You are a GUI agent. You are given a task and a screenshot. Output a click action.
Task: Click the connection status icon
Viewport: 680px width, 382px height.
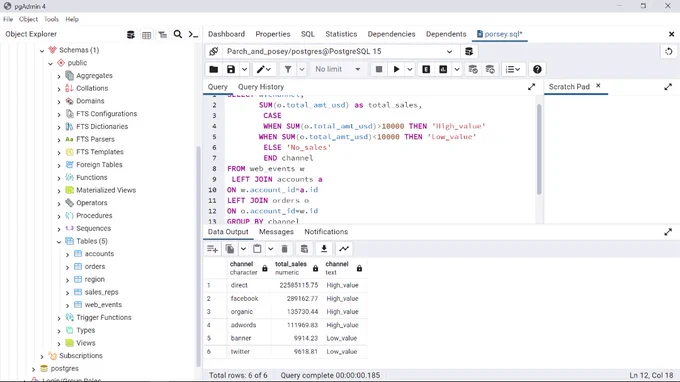213,52
